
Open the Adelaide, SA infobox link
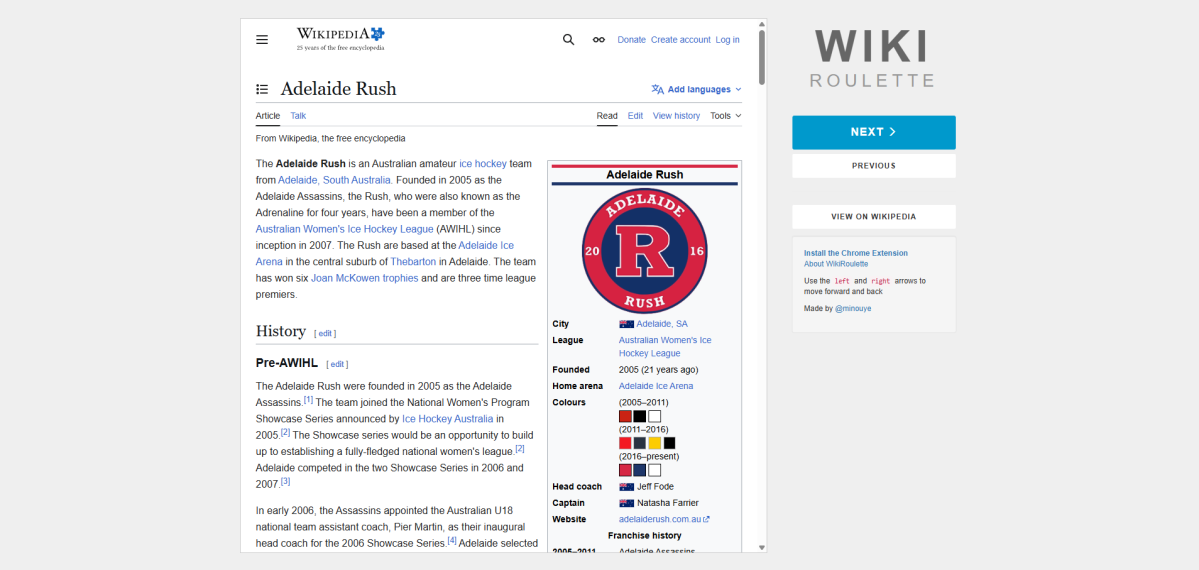(662, 324)
